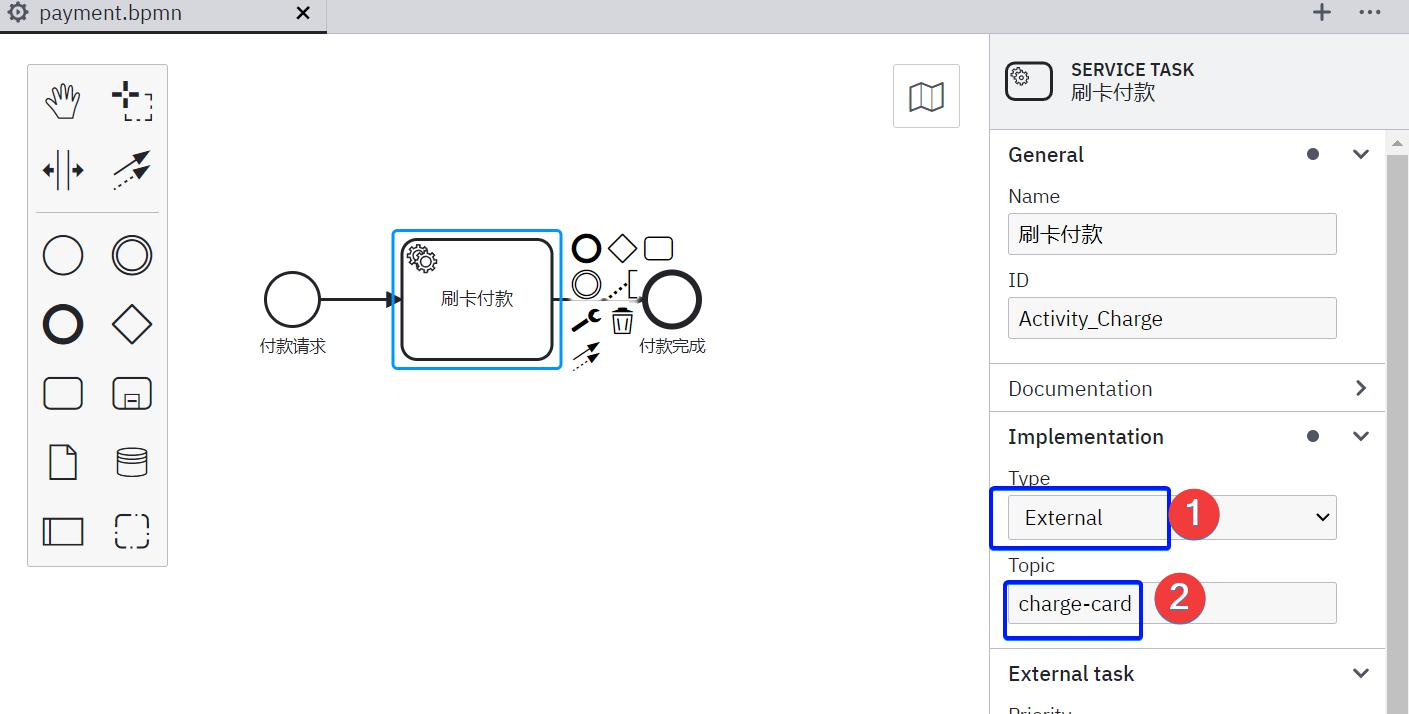
Task: Connect using sequence flow arrow in context pad
Action: pyautogui.click(x=586, y=356)
